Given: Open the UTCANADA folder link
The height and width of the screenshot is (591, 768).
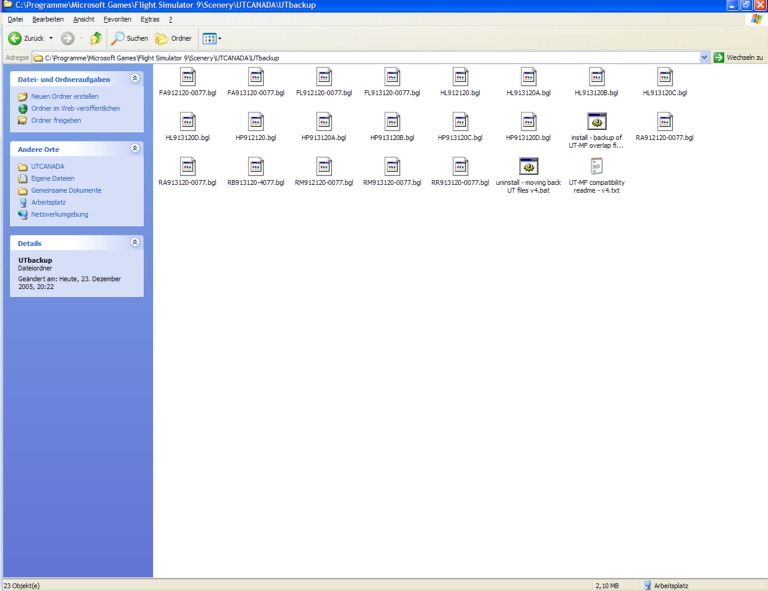Looking at the screenshot, I should 48,166.
